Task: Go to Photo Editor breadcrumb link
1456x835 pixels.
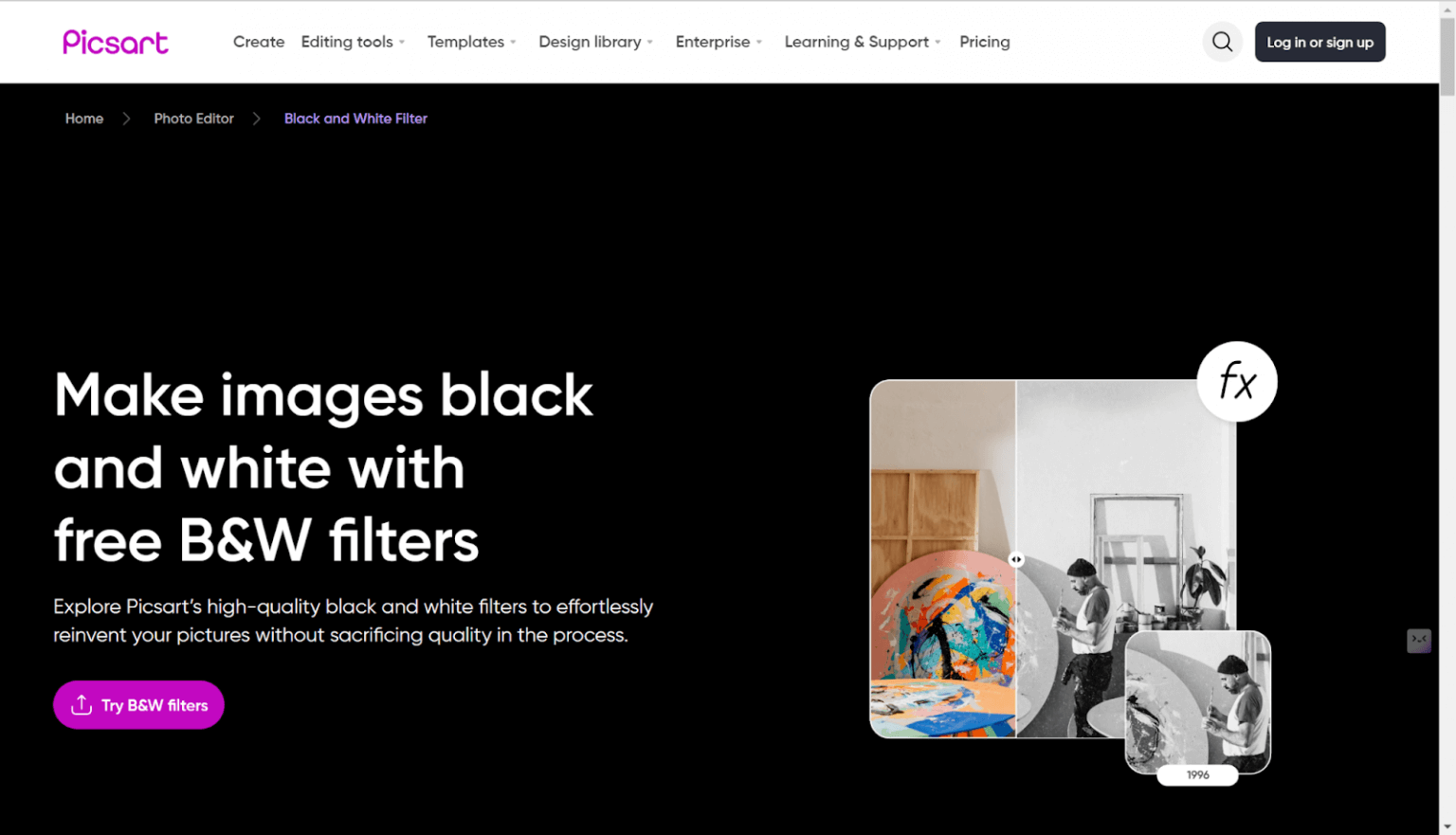Action: tap(193, 118)
